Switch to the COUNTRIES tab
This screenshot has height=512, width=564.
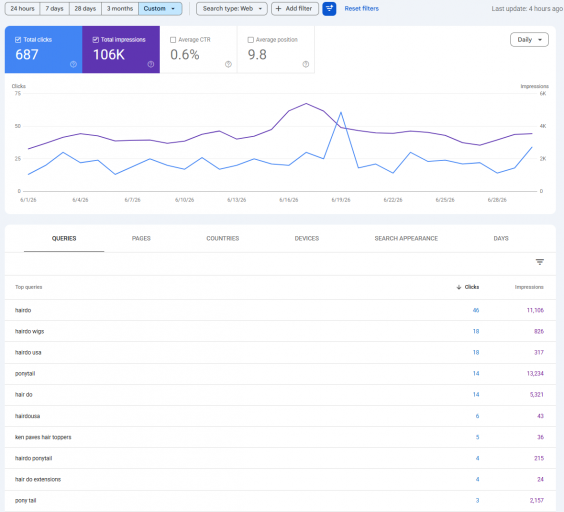223,238
